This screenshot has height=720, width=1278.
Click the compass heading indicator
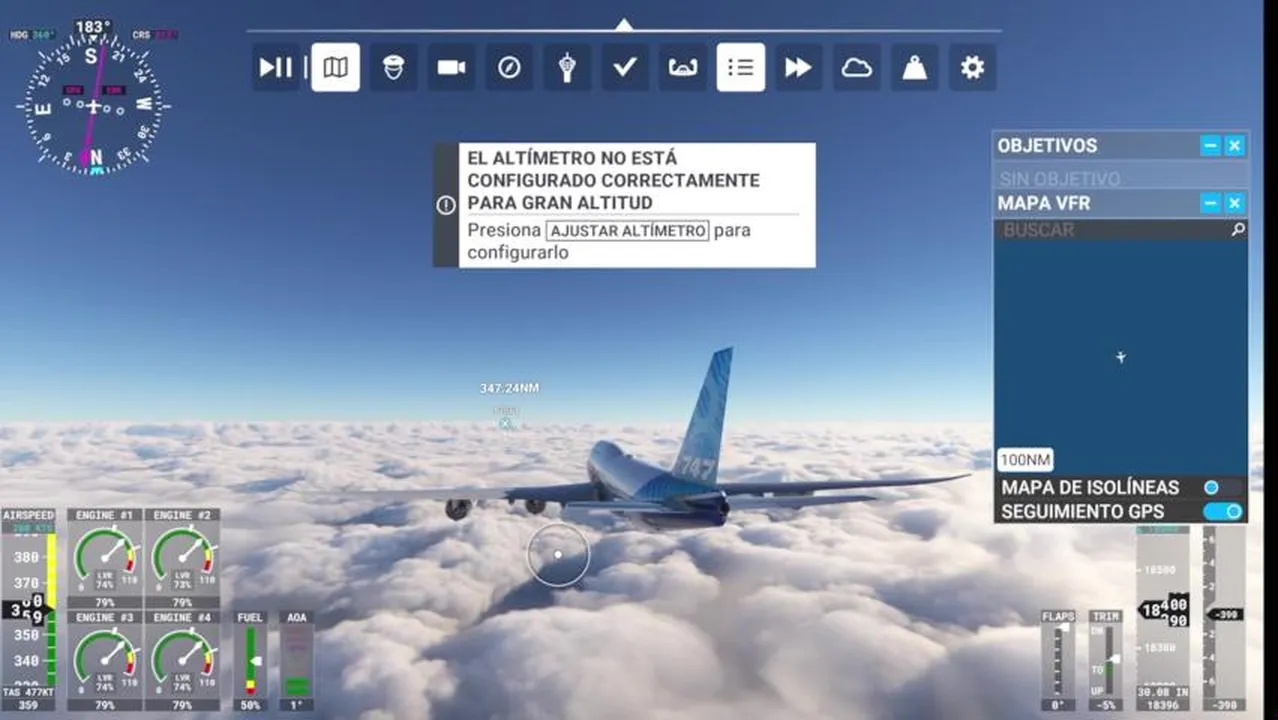[x=93, y=104]
